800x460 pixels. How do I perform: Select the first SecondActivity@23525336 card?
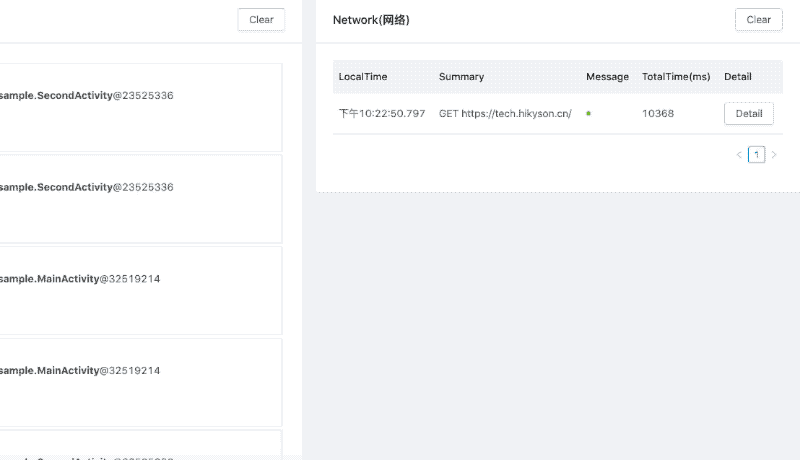[x=141, y=108]
